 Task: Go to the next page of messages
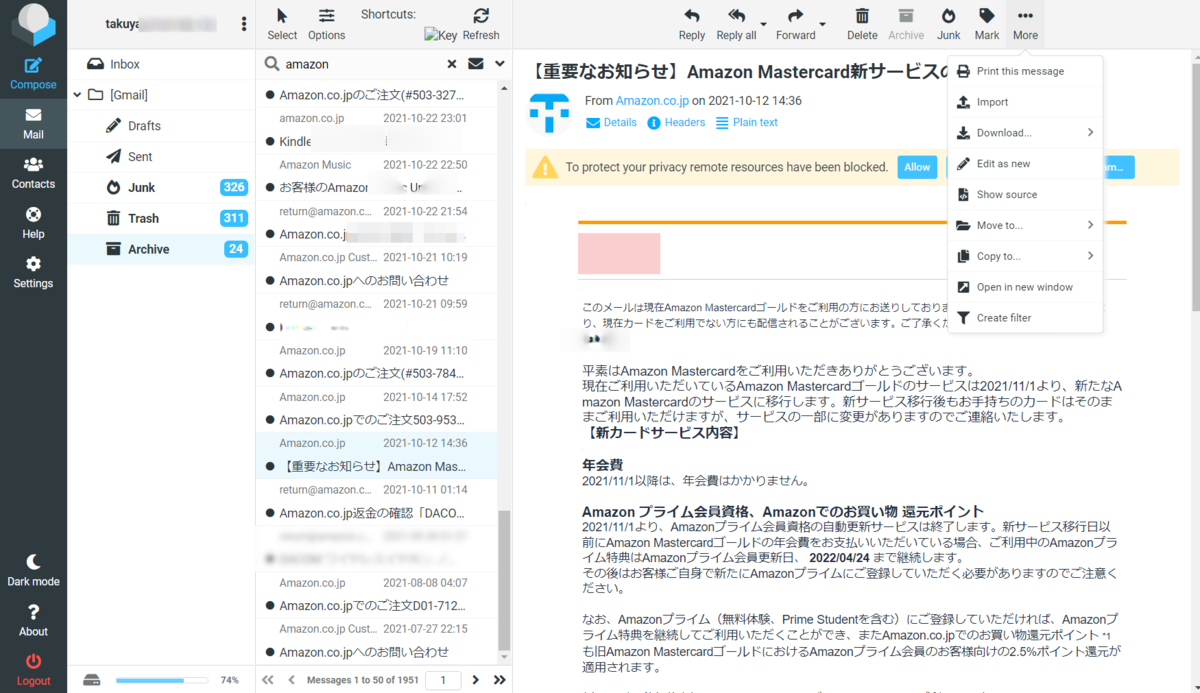point(475,680)
